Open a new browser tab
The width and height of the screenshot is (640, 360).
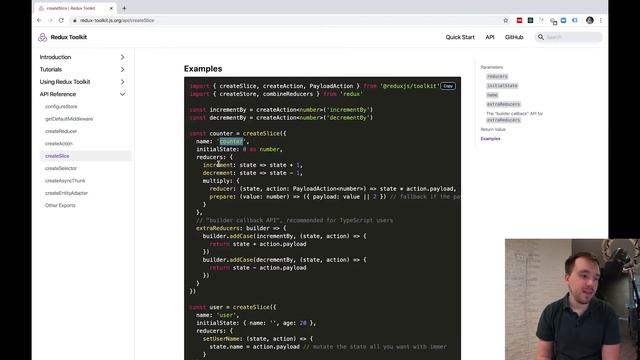(124, 8)
